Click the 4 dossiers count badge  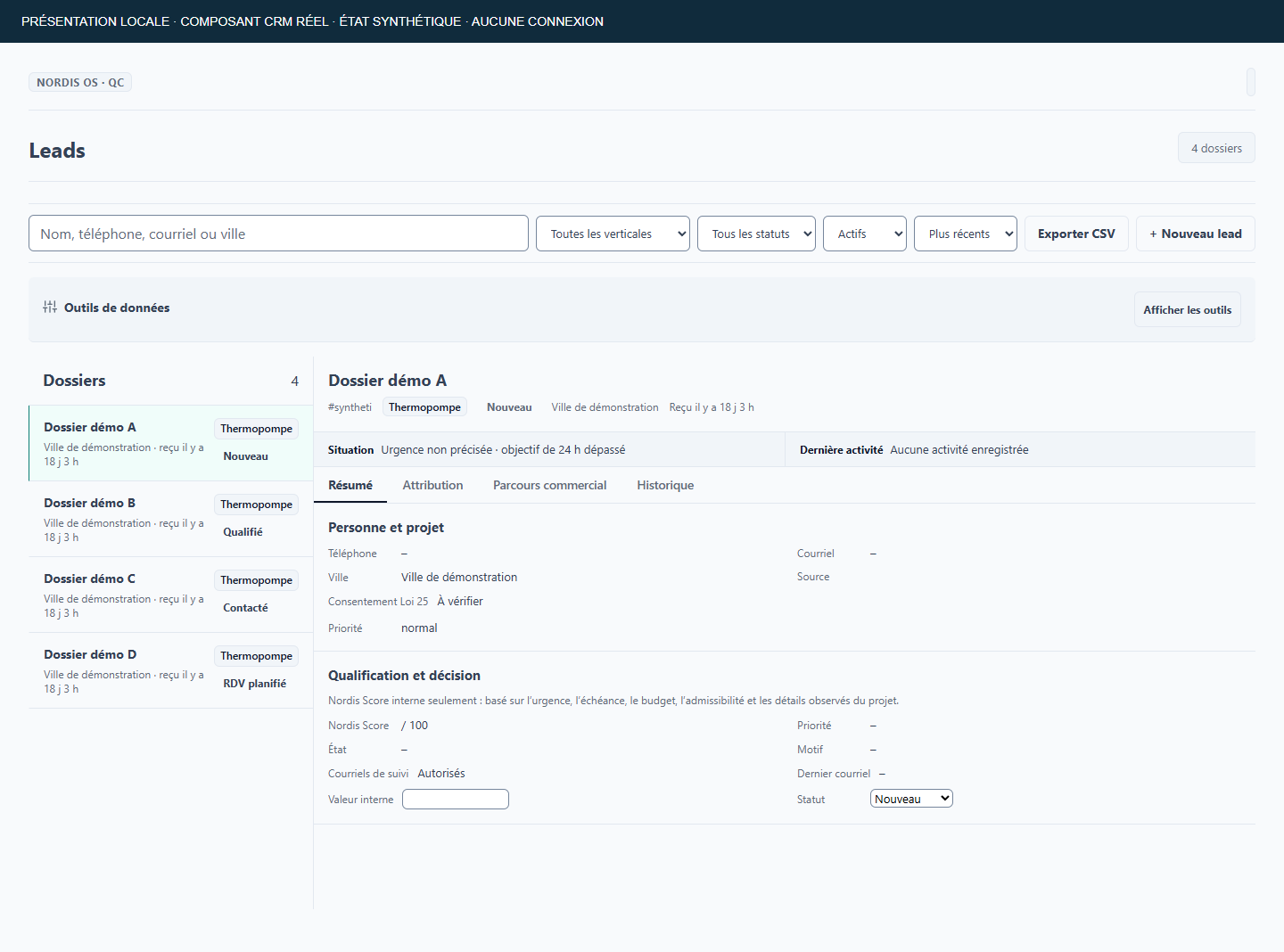coord(1216,148)
